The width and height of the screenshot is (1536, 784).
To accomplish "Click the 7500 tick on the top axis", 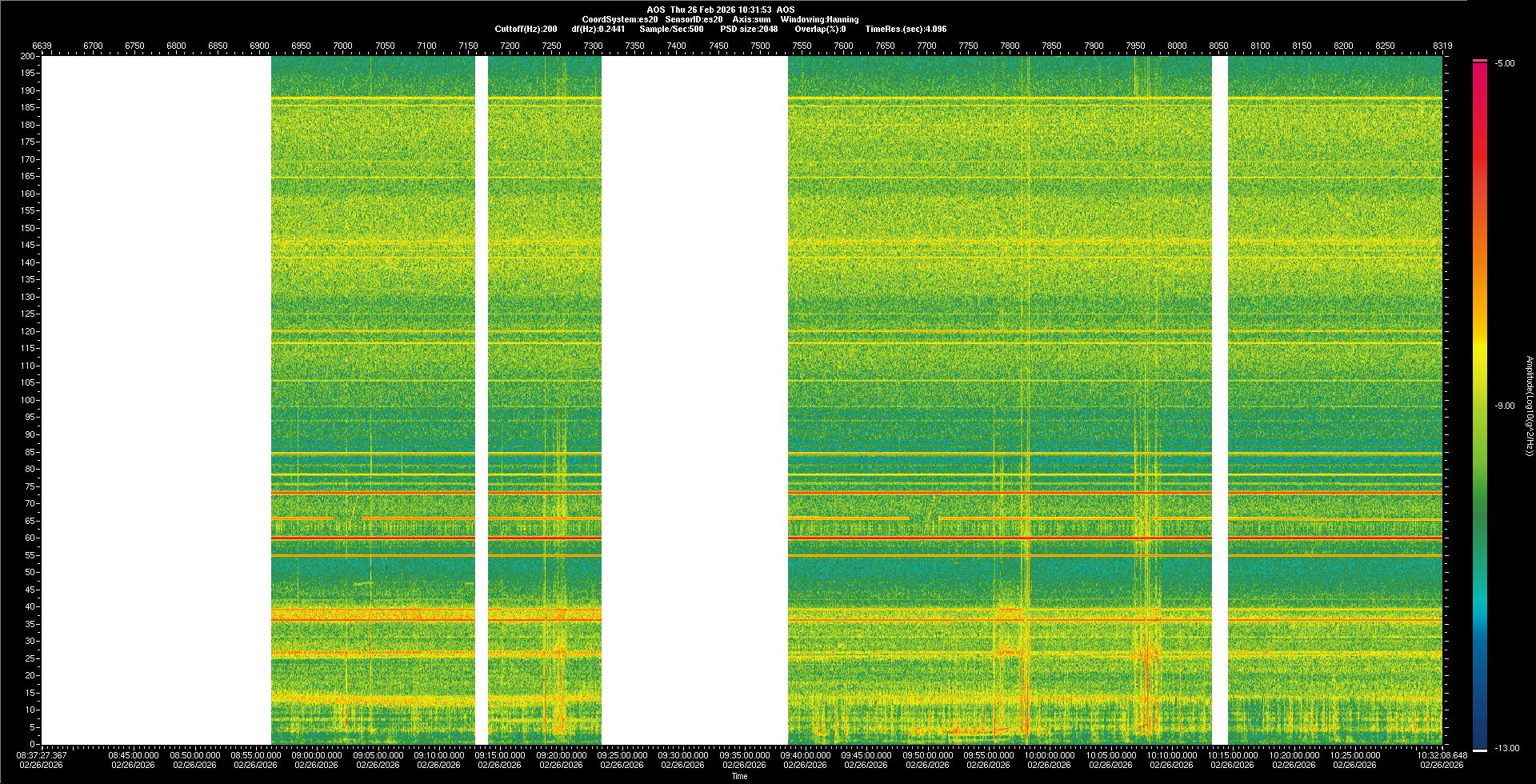I will tap(760, 46).
